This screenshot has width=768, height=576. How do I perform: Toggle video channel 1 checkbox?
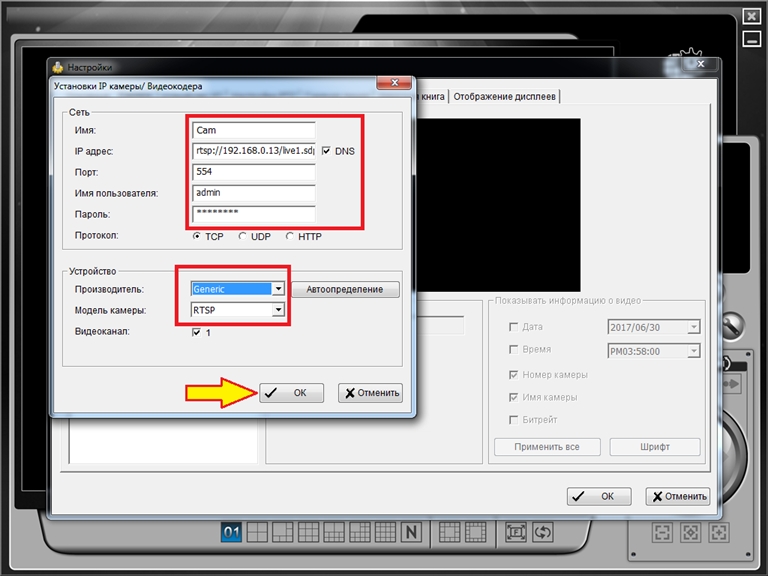click(x=196, y=332)
